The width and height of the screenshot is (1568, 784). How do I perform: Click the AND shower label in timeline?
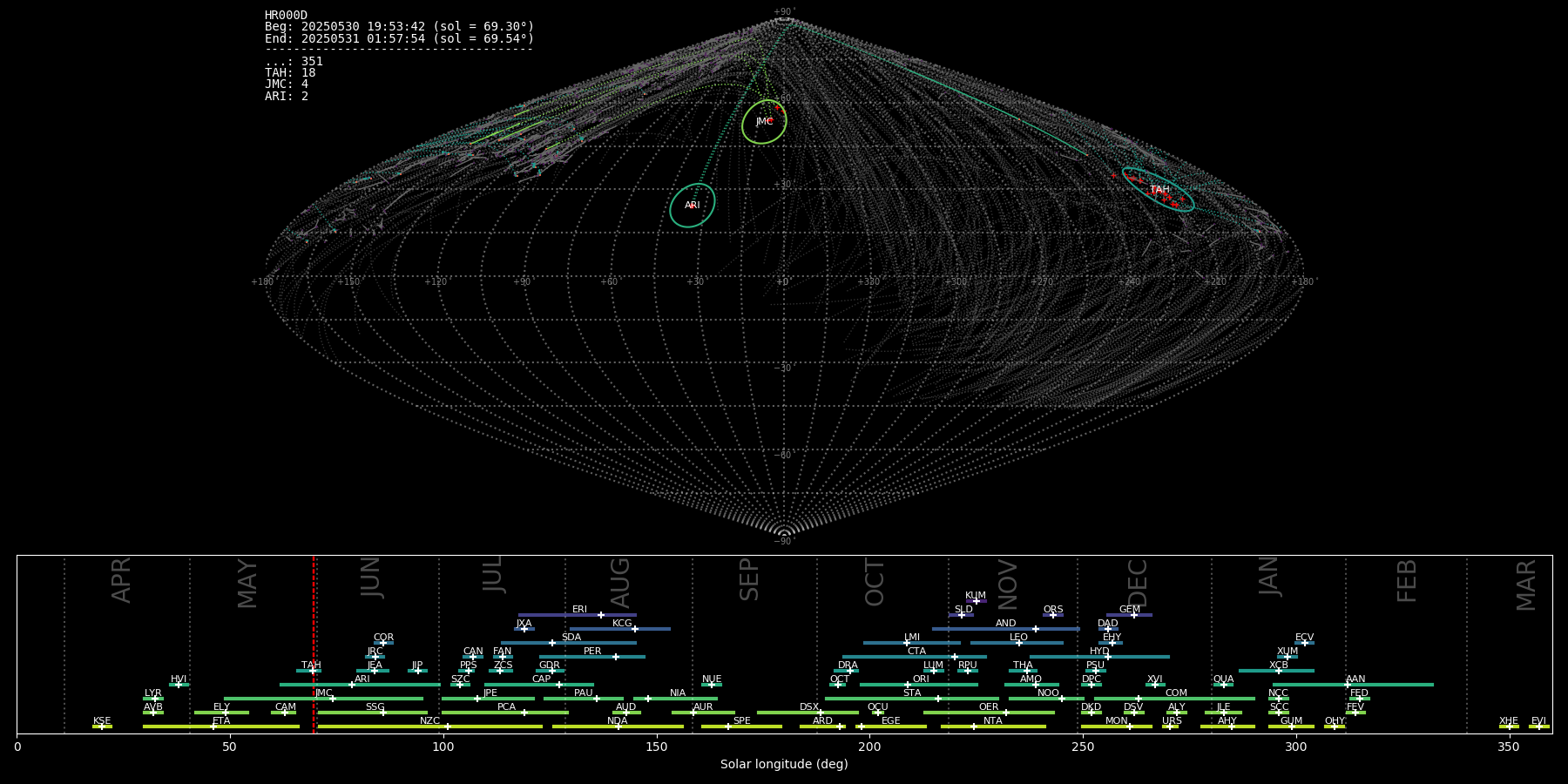click(x=1005, y=624)
